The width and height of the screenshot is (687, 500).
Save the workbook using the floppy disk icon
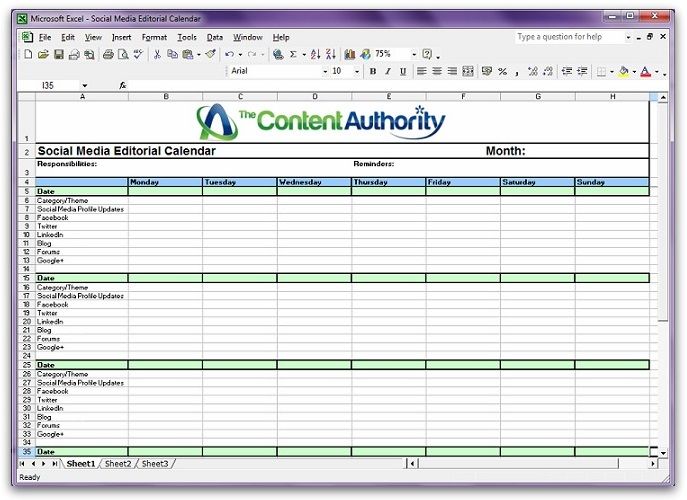coord(59,54)
